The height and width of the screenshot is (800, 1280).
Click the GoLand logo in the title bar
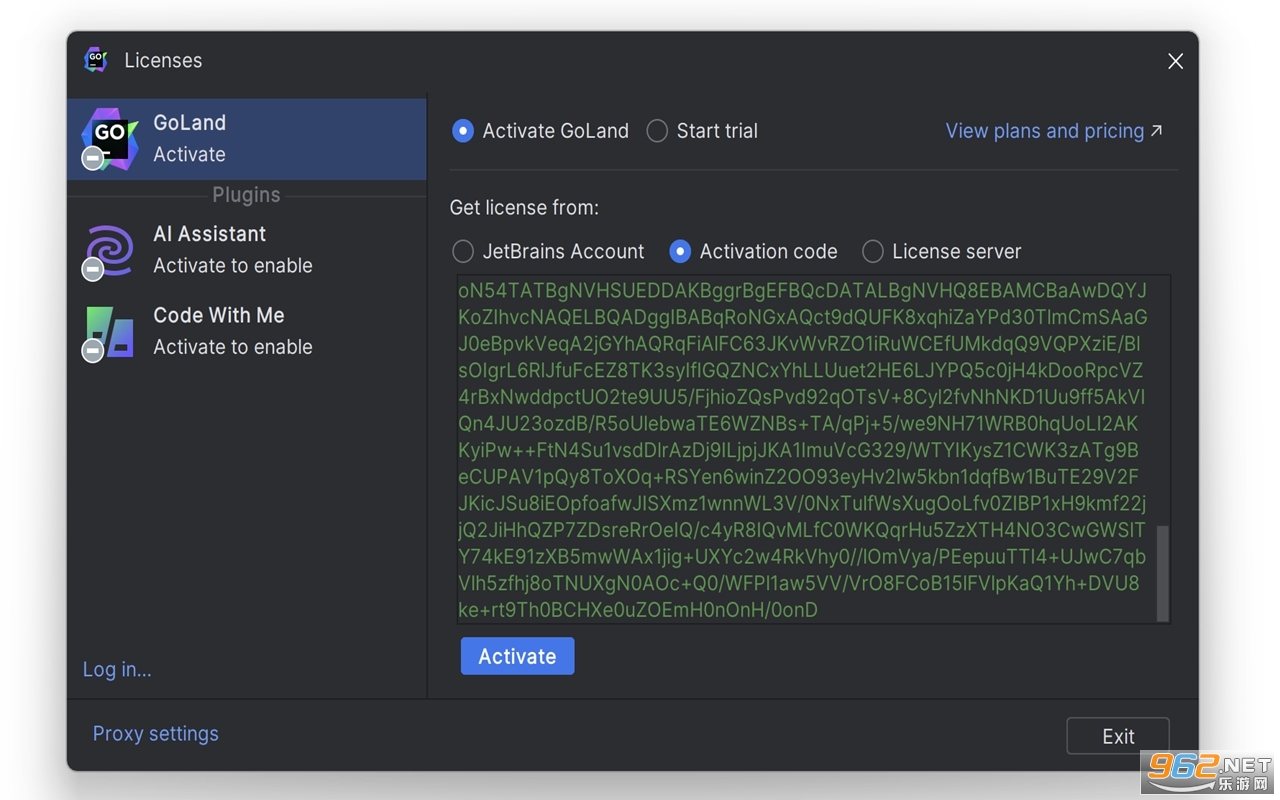[96, 60]
